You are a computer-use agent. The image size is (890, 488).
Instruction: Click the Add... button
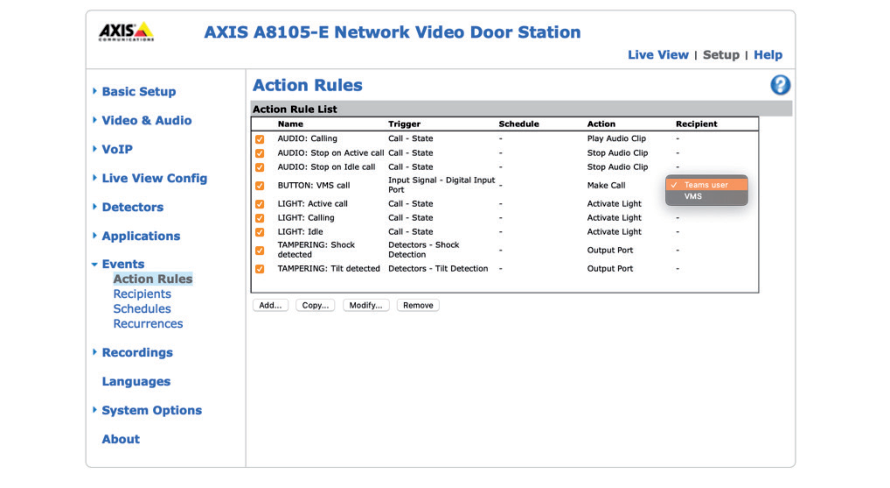click(x=270, y=305)
